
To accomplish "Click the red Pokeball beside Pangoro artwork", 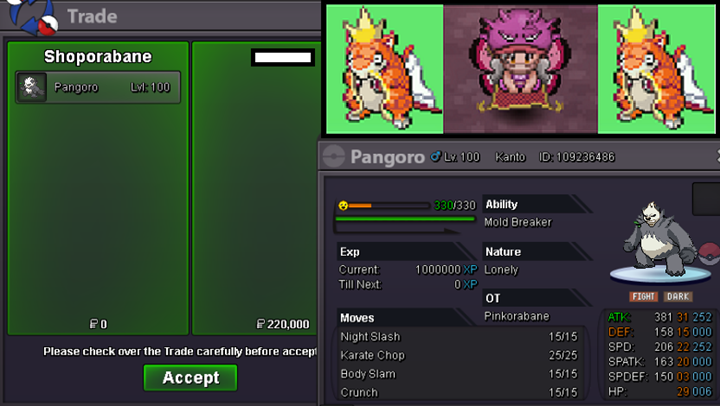I will click(x=709, y=254).
